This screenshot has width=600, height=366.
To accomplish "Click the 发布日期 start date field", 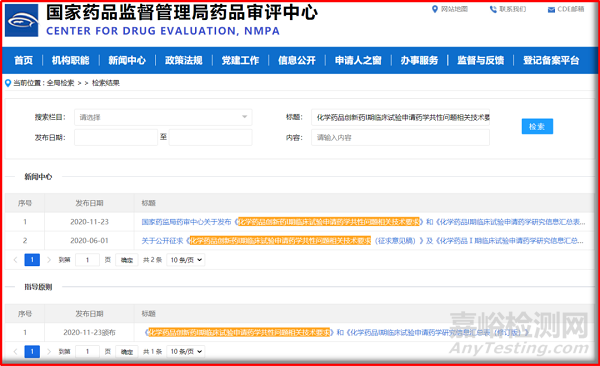I will coord(116,137).
